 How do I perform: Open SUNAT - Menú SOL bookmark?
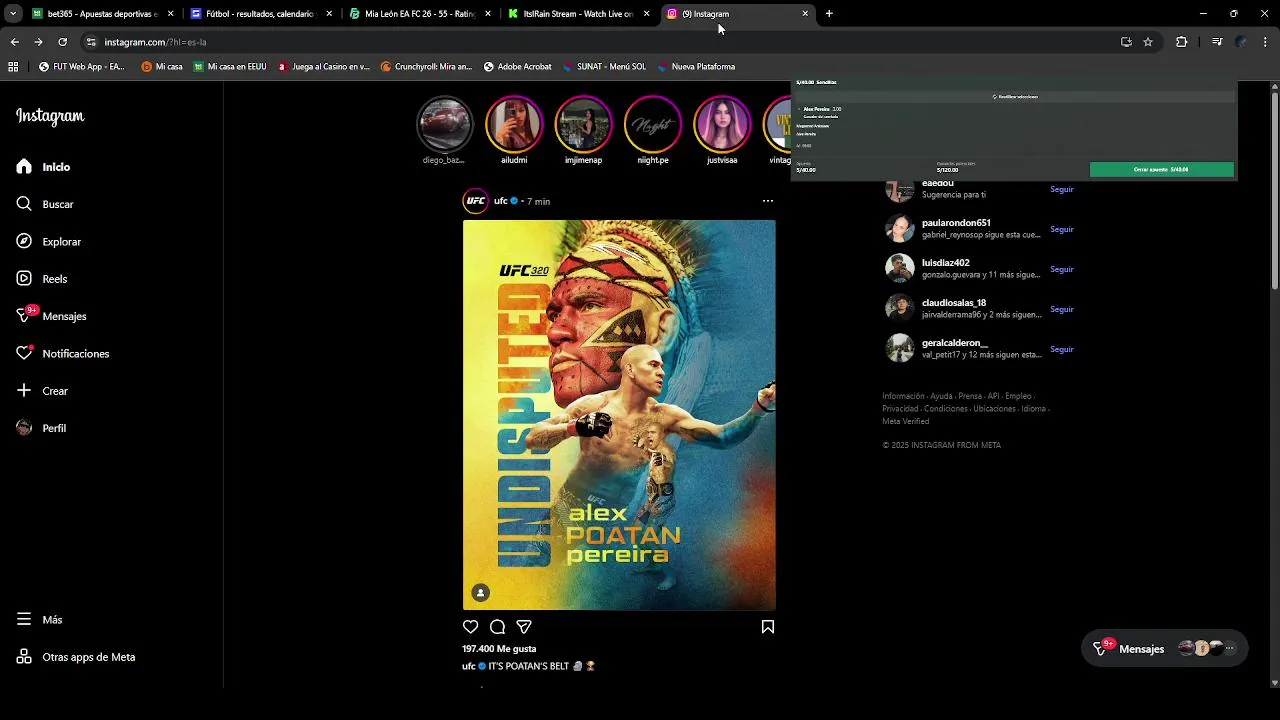point(604,67)
